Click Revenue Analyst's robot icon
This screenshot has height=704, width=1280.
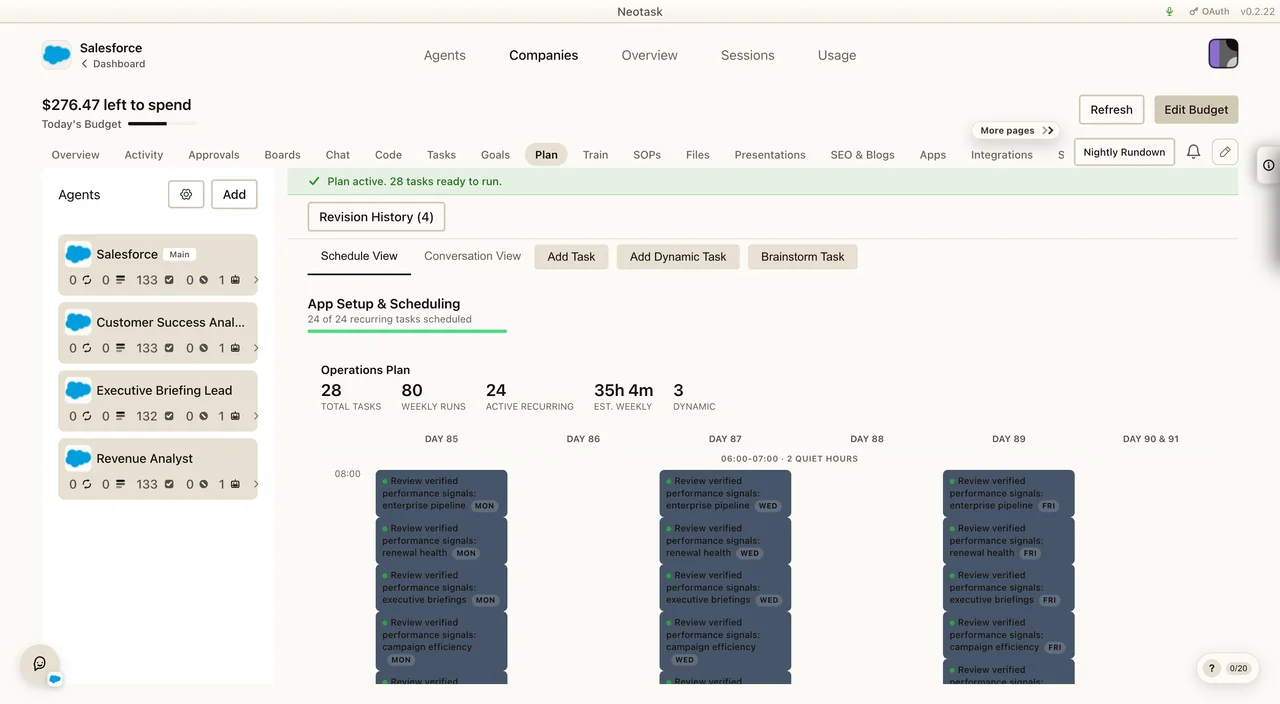234,484
